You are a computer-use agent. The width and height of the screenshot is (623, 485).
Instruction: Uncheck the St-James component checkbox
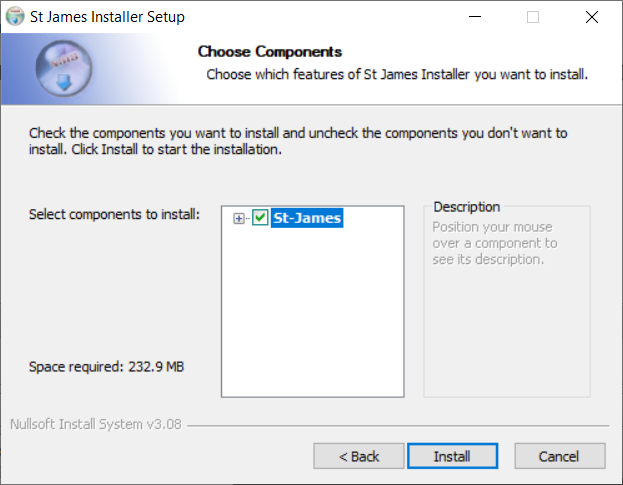point(260,218)
